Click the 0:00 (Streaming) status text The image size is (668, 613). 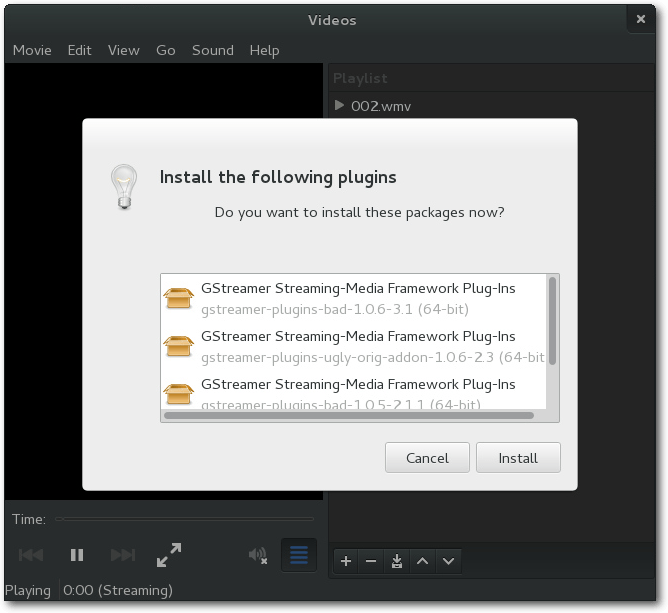pyautogui.click(x=118, y=590)
